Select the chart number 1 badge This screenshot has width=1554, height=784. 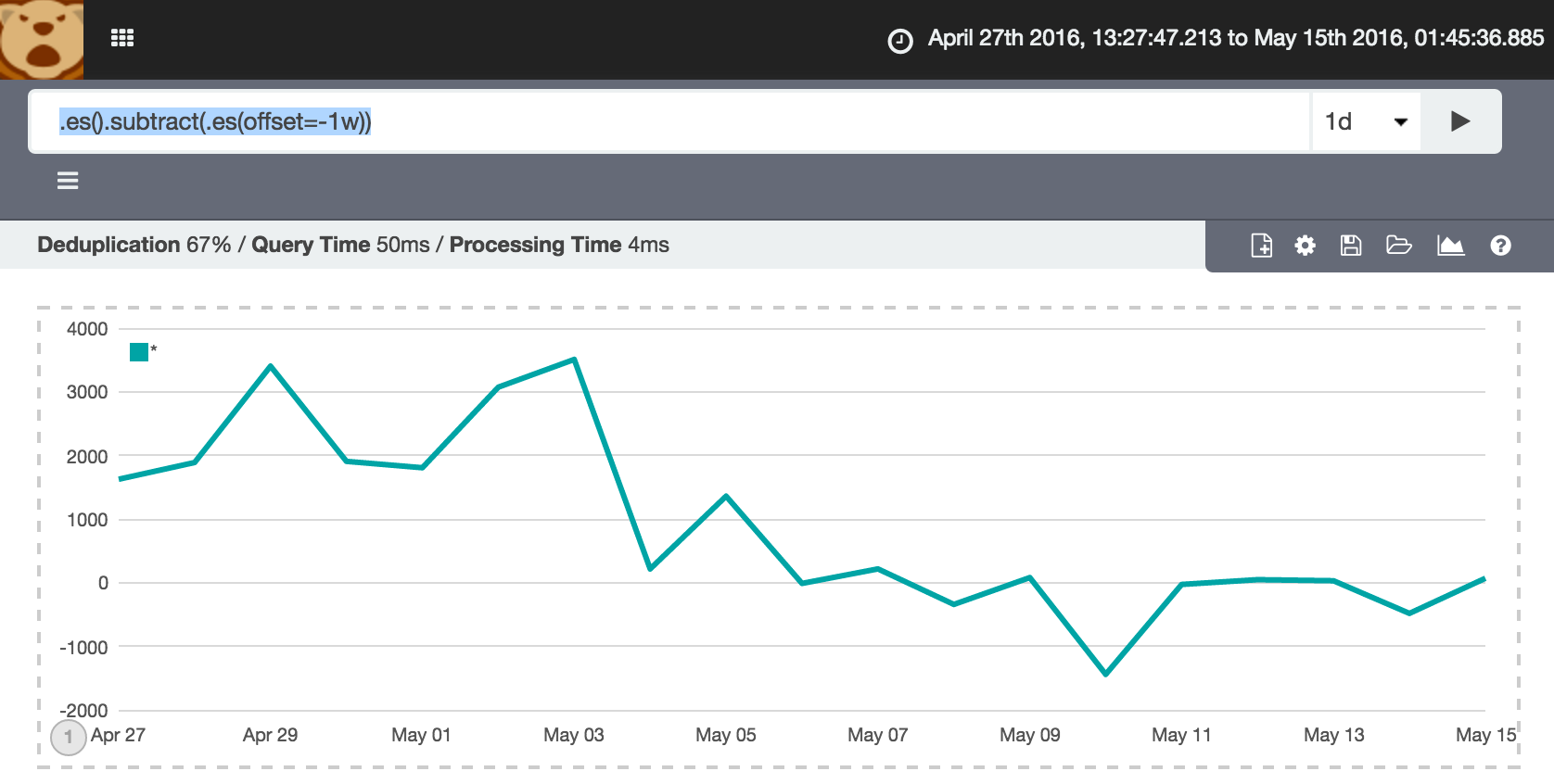68,738
